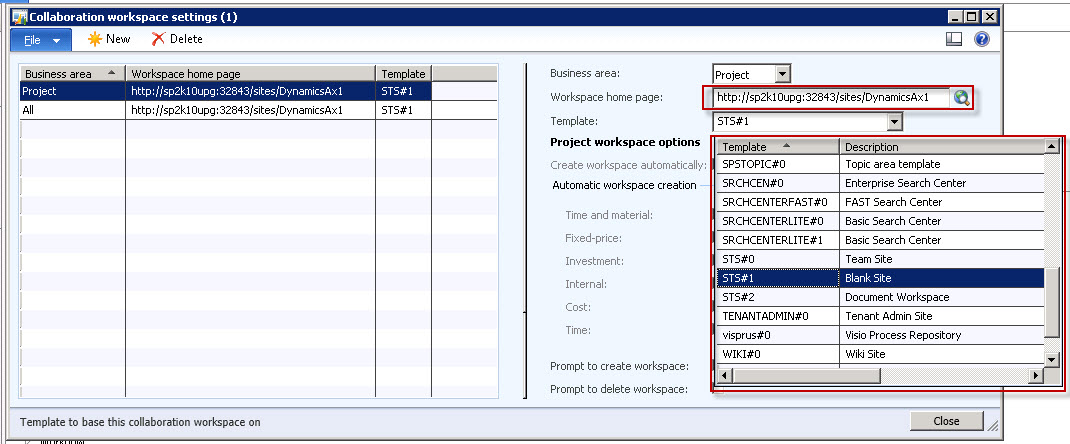The height and width of the screenshot is (444, 1070).
Task: Open the File menu
Action: click(x=40, y=39)
